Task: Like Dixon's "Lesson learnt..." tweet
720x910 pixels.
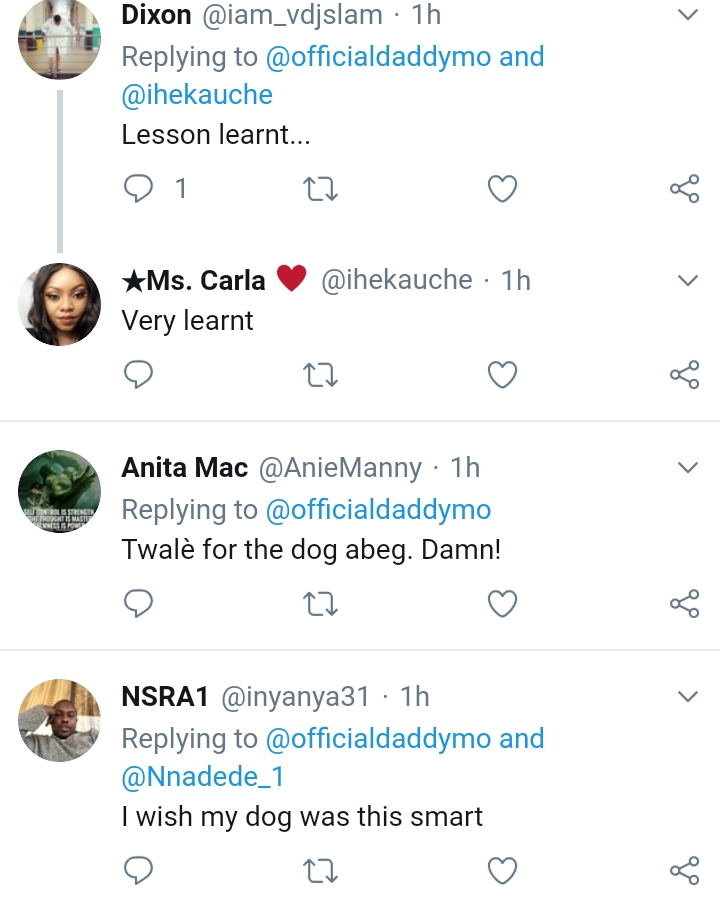Action: click(x=502, y=188)
